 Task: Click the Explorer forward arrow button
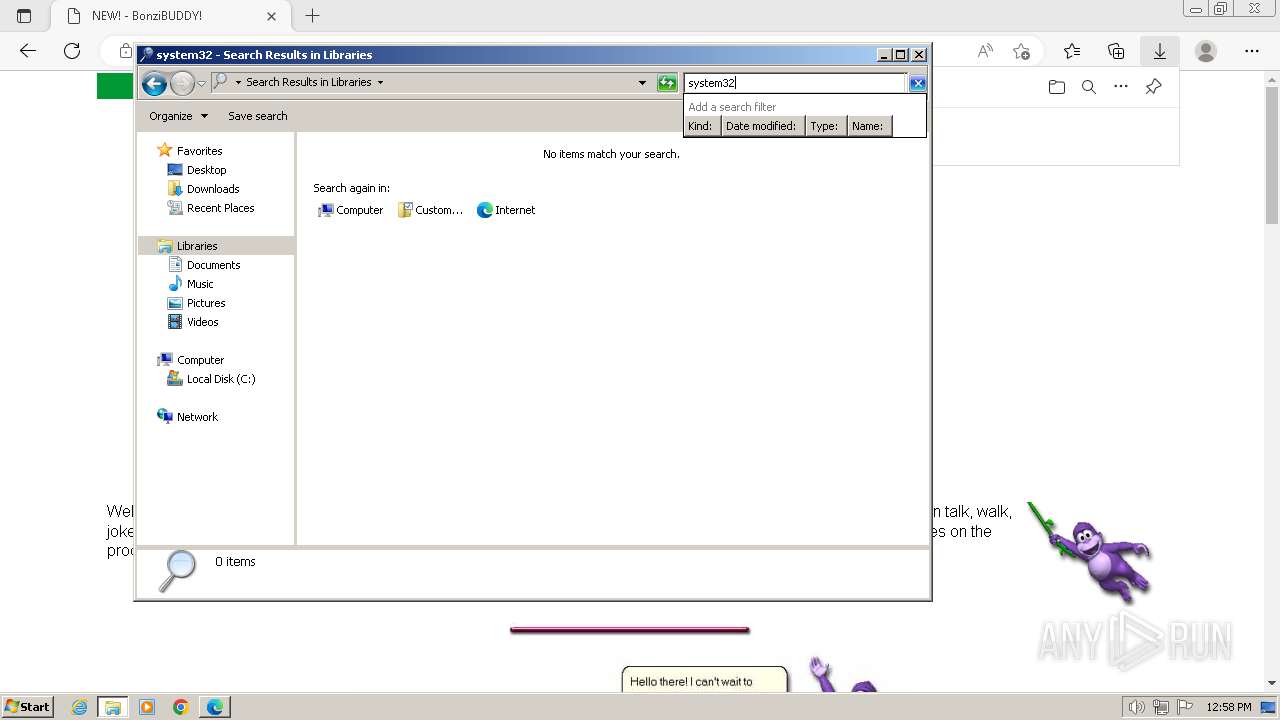[x=182, y=84]
